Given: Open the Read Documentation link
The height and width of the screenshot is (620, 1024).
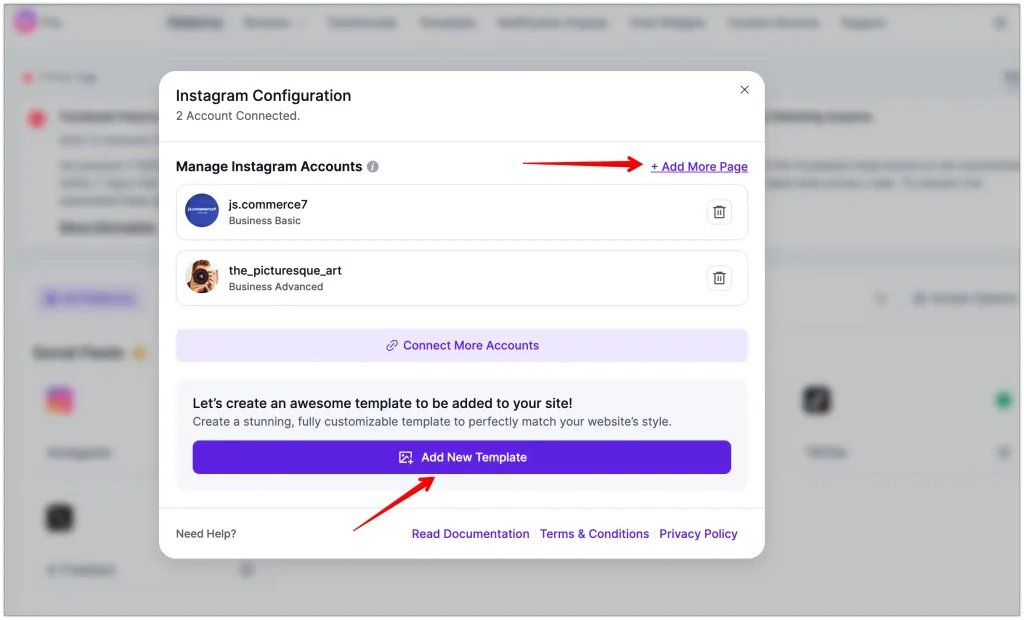Looking at the screenshot, I should [x=470, y=534].
